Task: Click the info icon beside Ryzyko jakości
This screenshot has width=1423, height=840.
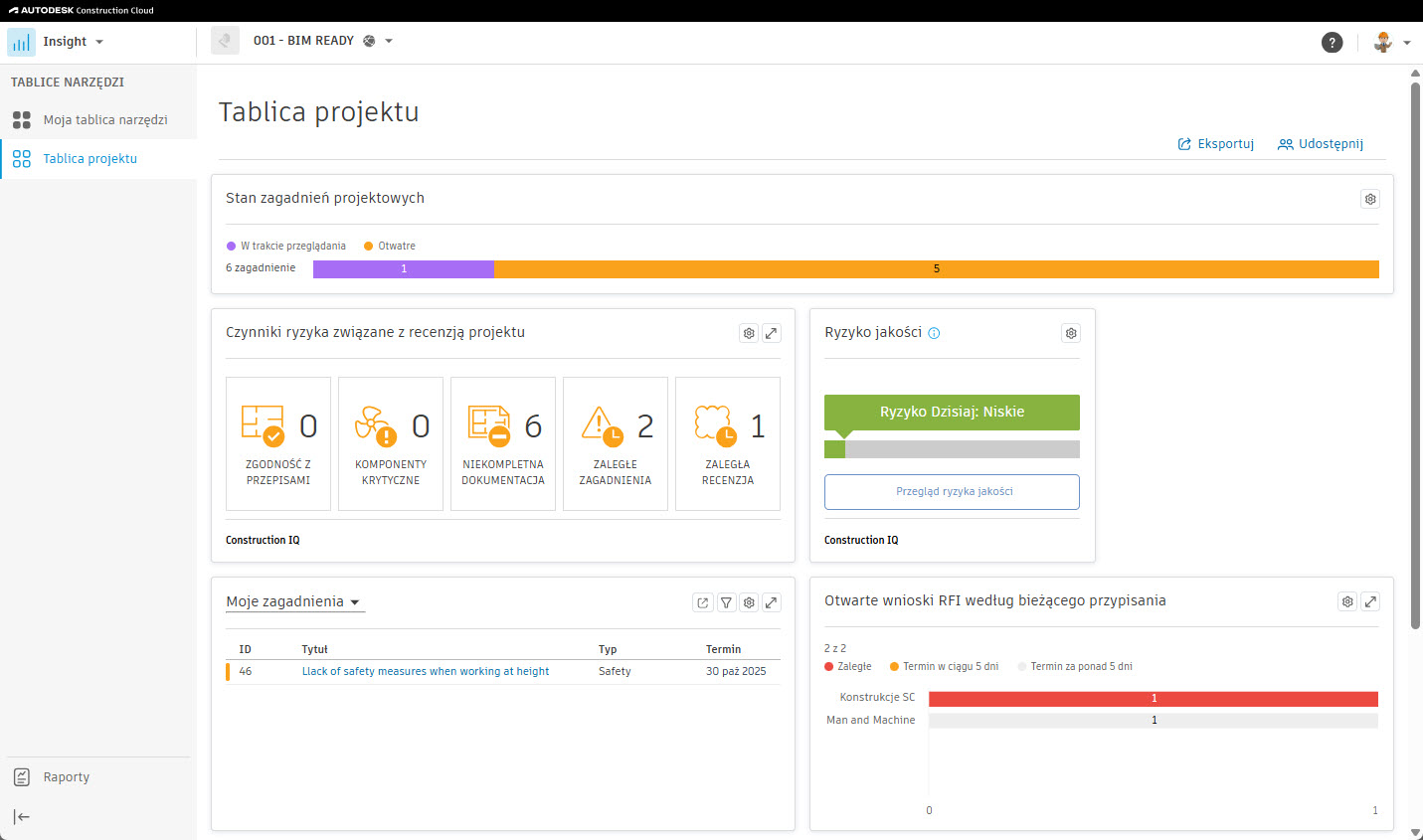Action: click(x=934, y=334)
